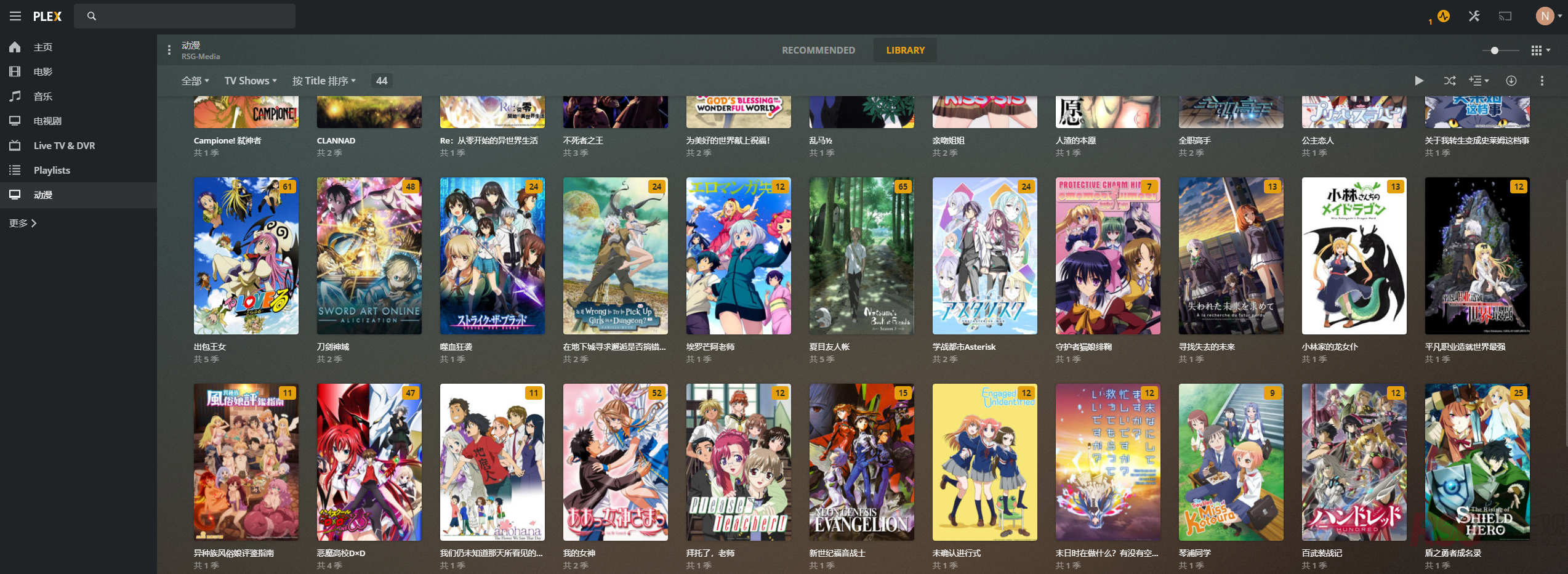The height and width of the screenshot is (574, 1568).
Task: Expand 更多 in the sidebar
Action: [x=23, y=223]
